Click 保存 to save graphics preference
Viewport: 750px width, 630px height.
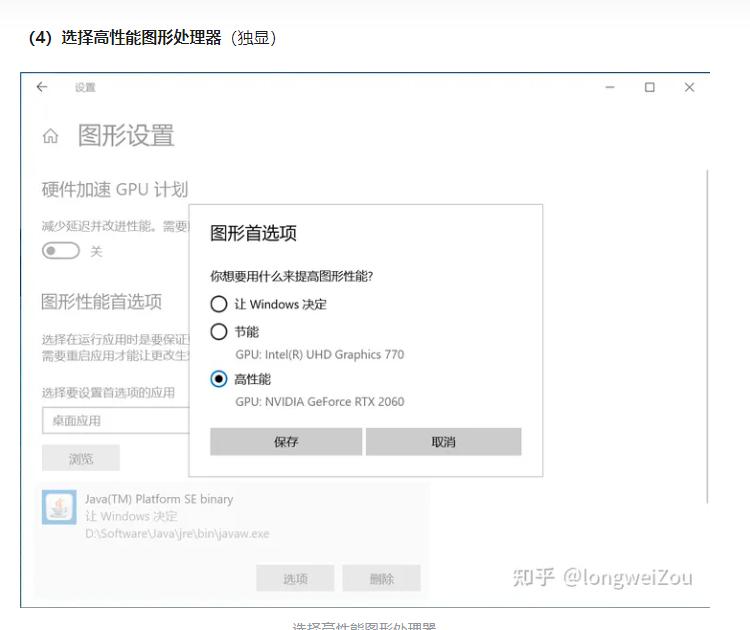tap(286, 442)
